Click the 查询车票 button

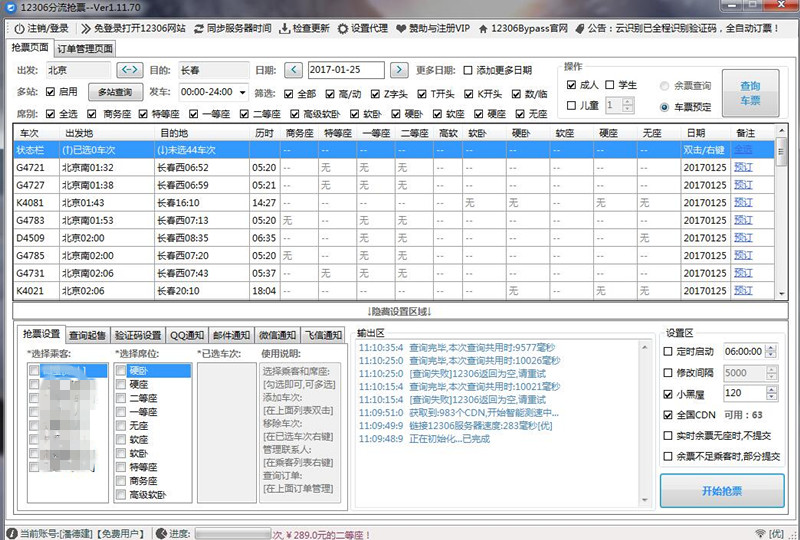(751, 93)
